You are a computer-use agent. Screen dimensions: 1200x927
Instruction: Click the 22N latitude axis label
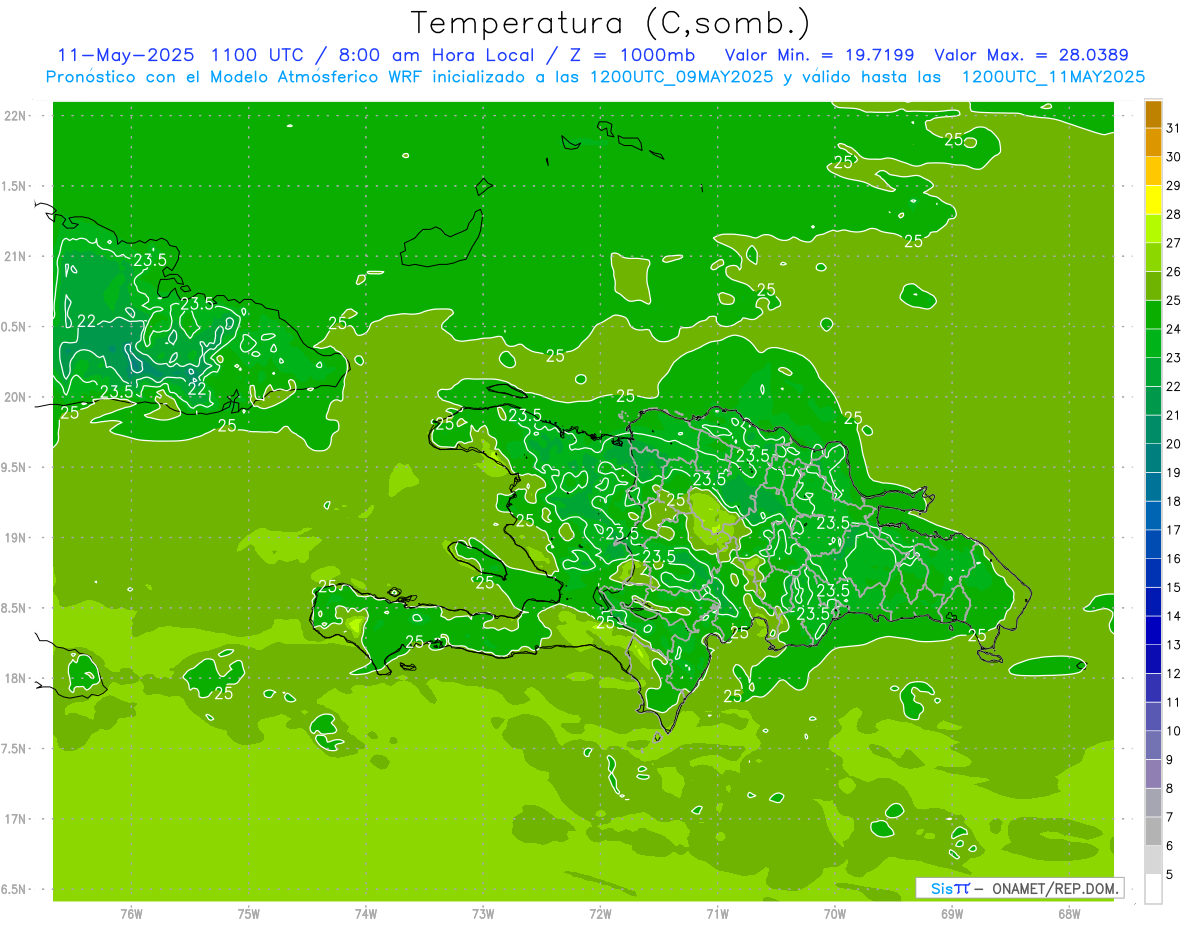click(x=17, y=116)
